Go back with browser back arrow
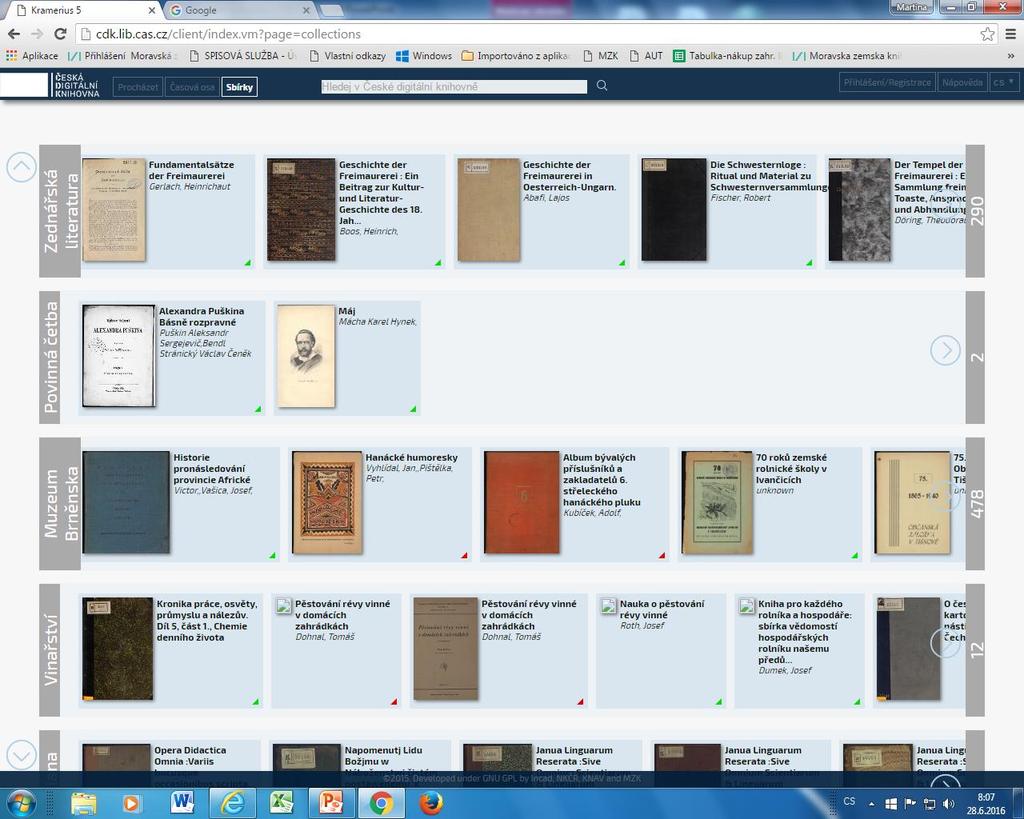Screen dimensions: 1024x819 [x=14, y=34]
